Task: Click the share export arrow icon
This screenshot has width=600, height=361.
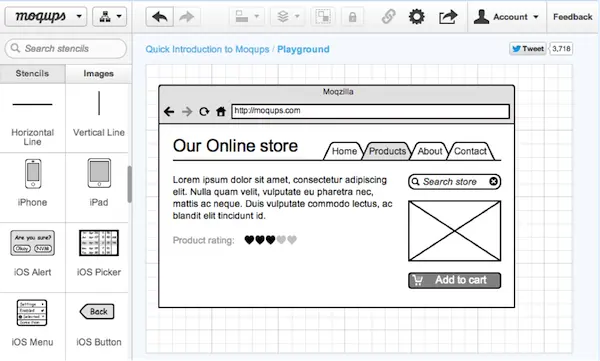Action: tap(448, 17)
